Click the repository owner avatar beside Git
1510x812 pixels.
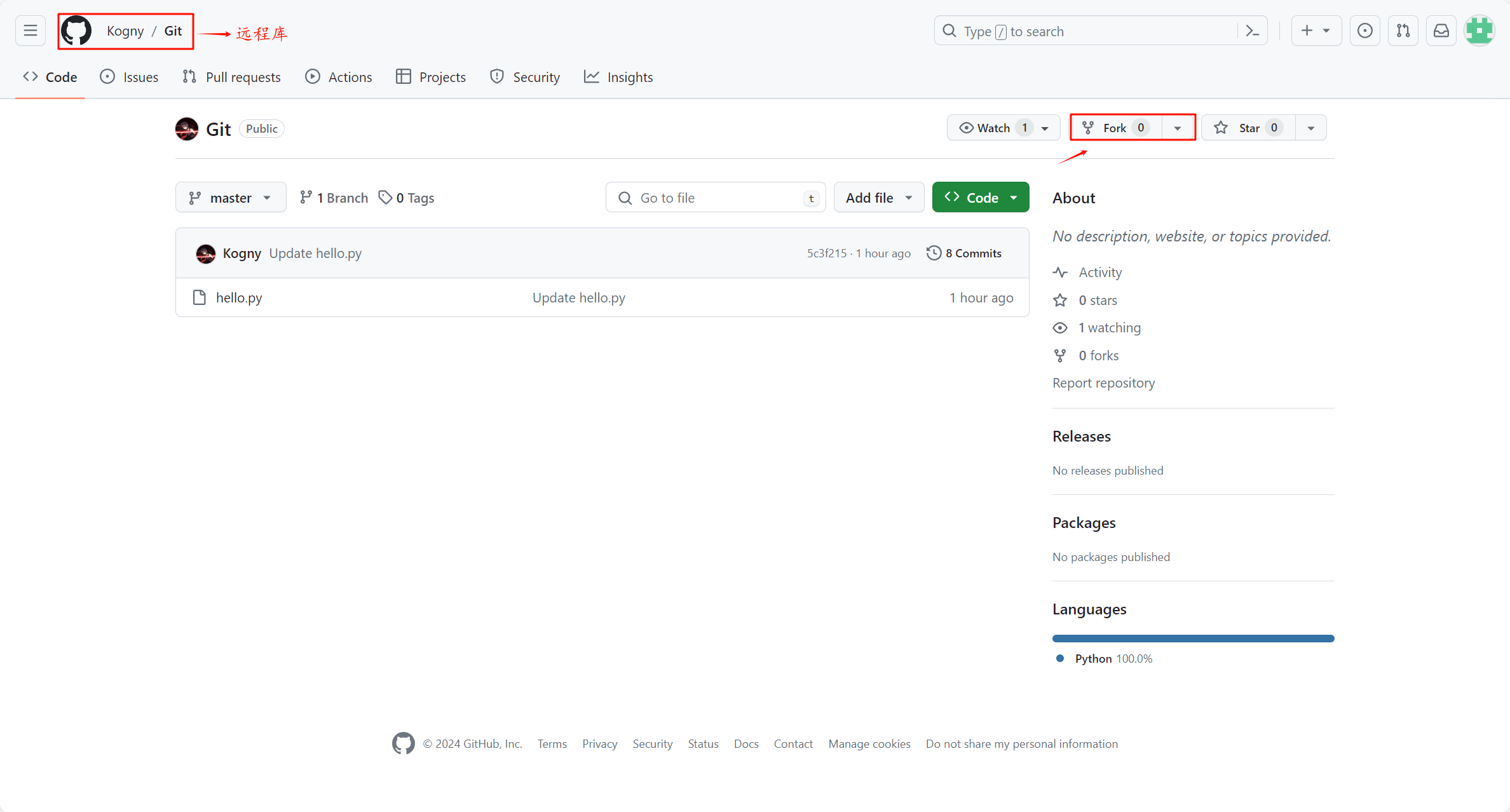[187, 129]
